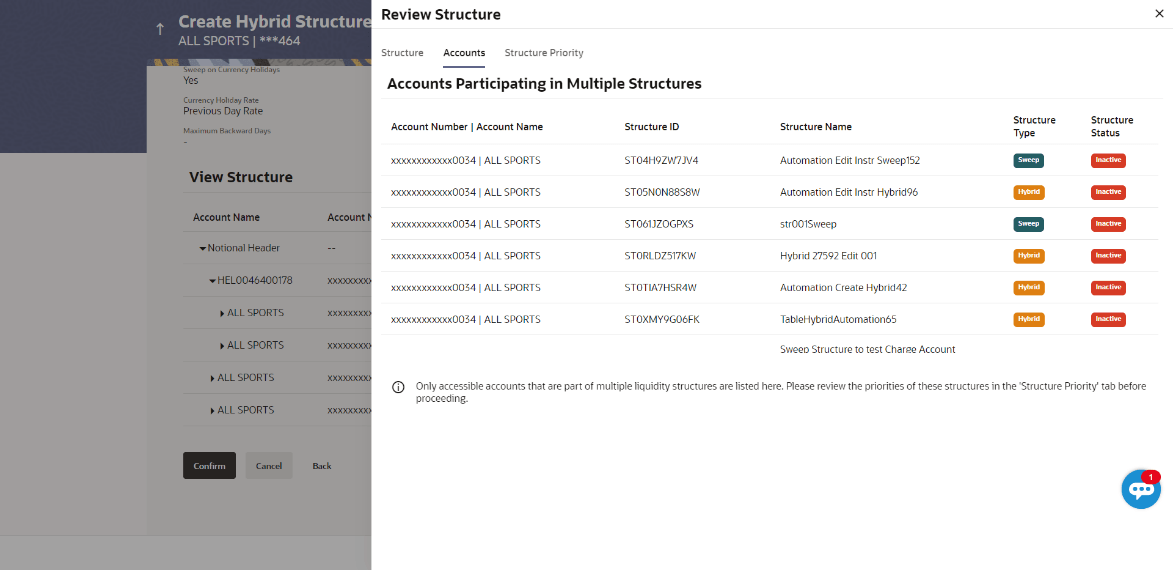Close the Review Structure panel
This screenshot has width=1173, height=570.
[1158, 14]
